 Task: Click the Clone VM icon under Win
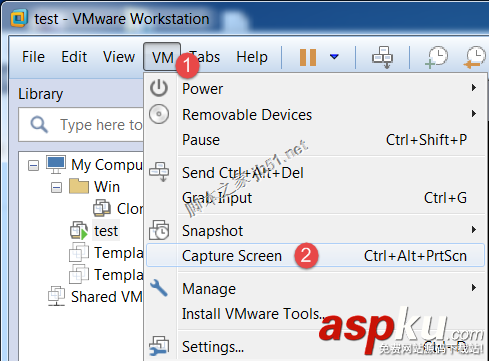[102, 208]
